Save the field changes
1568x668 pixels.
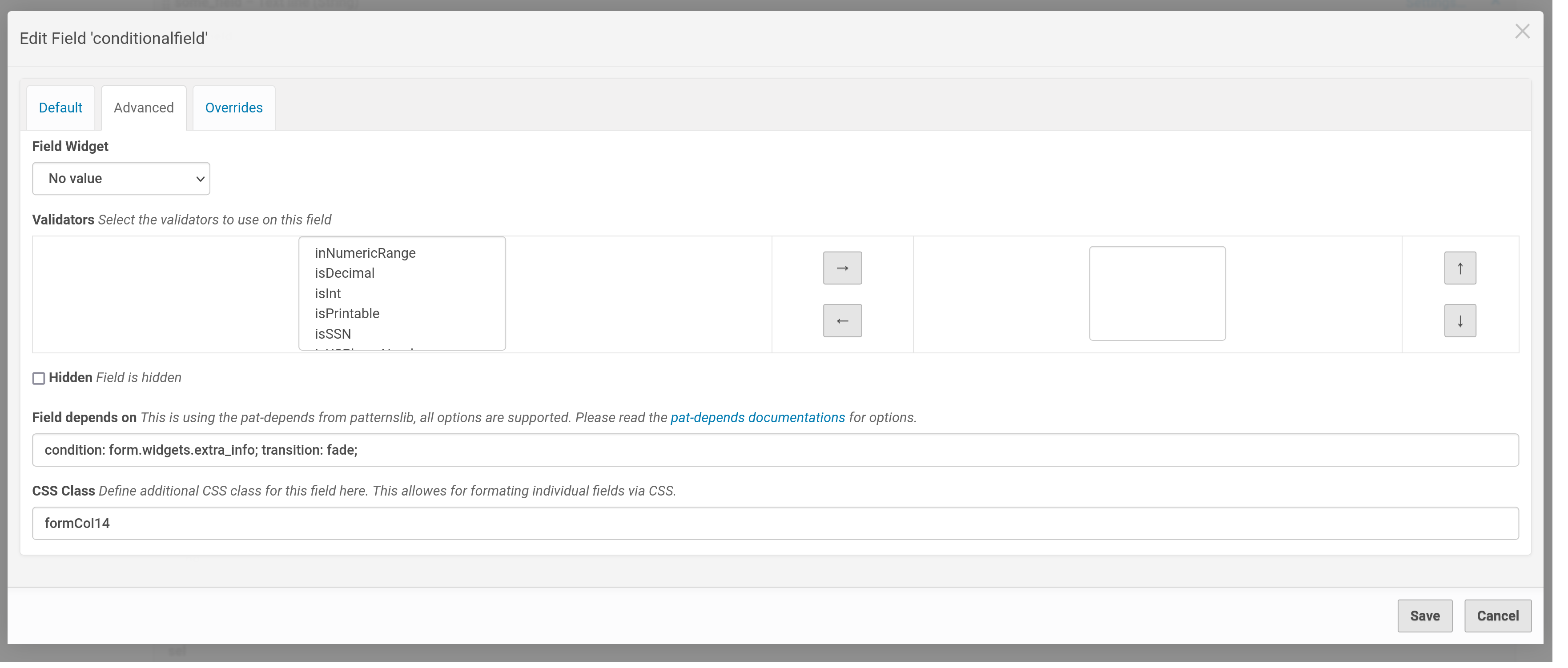[1424, 616]
